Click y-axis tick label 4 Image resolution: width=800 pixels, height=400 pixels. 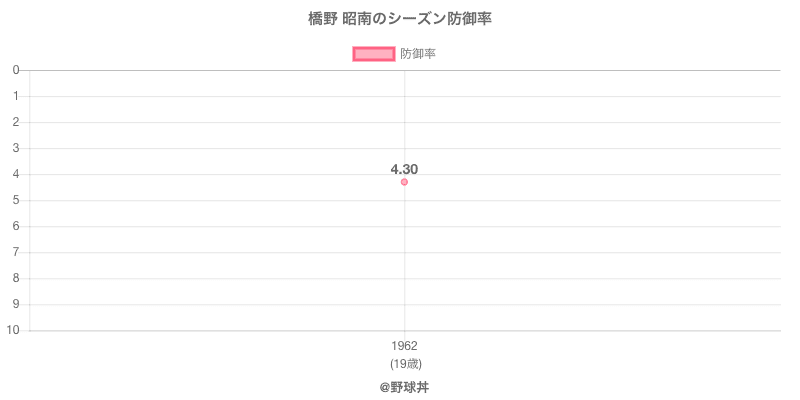pyautogui.click(x=17, y=174)
